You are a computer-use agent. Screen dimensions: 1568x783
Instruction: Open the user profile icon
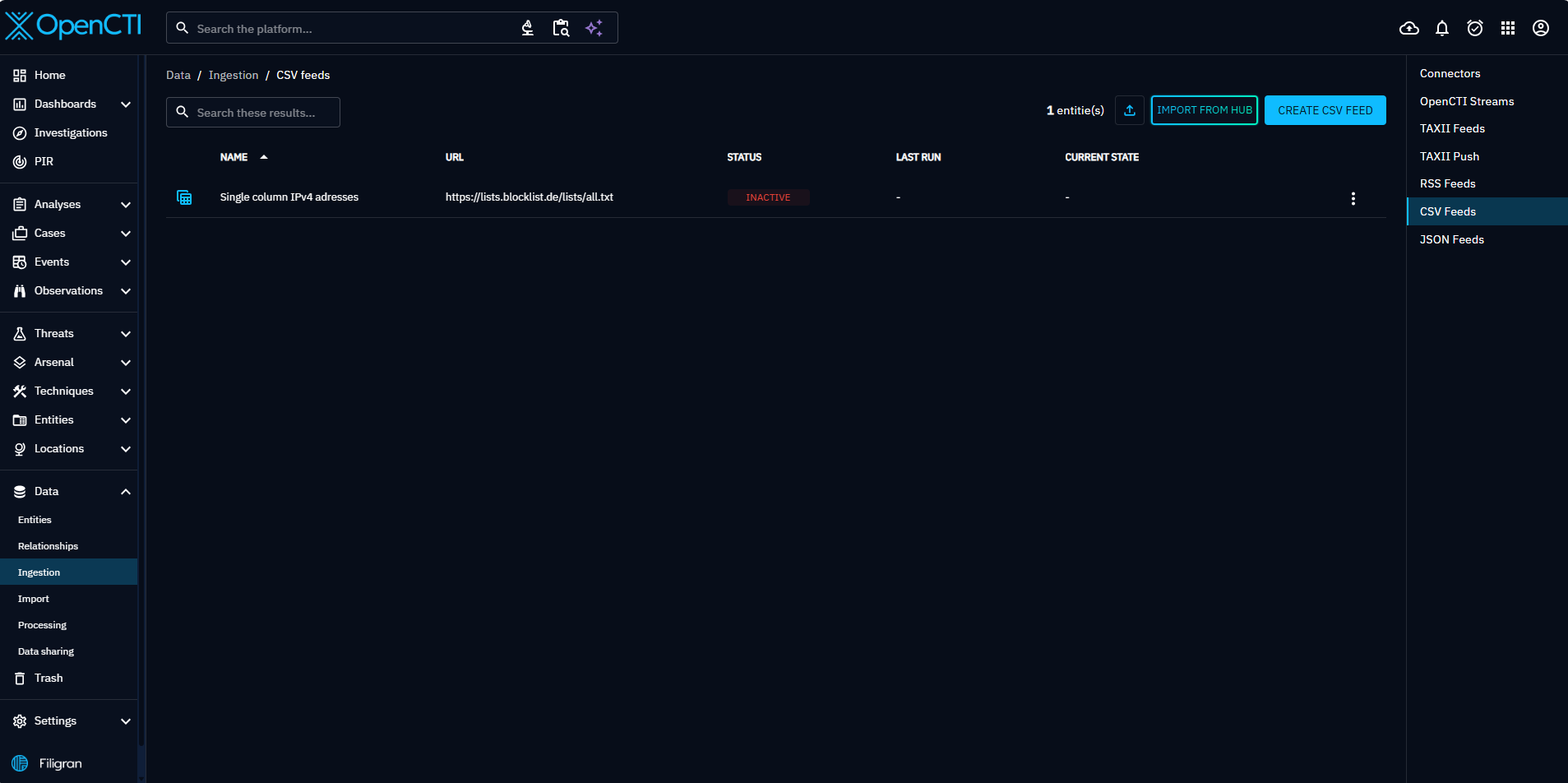[1540, 29]
